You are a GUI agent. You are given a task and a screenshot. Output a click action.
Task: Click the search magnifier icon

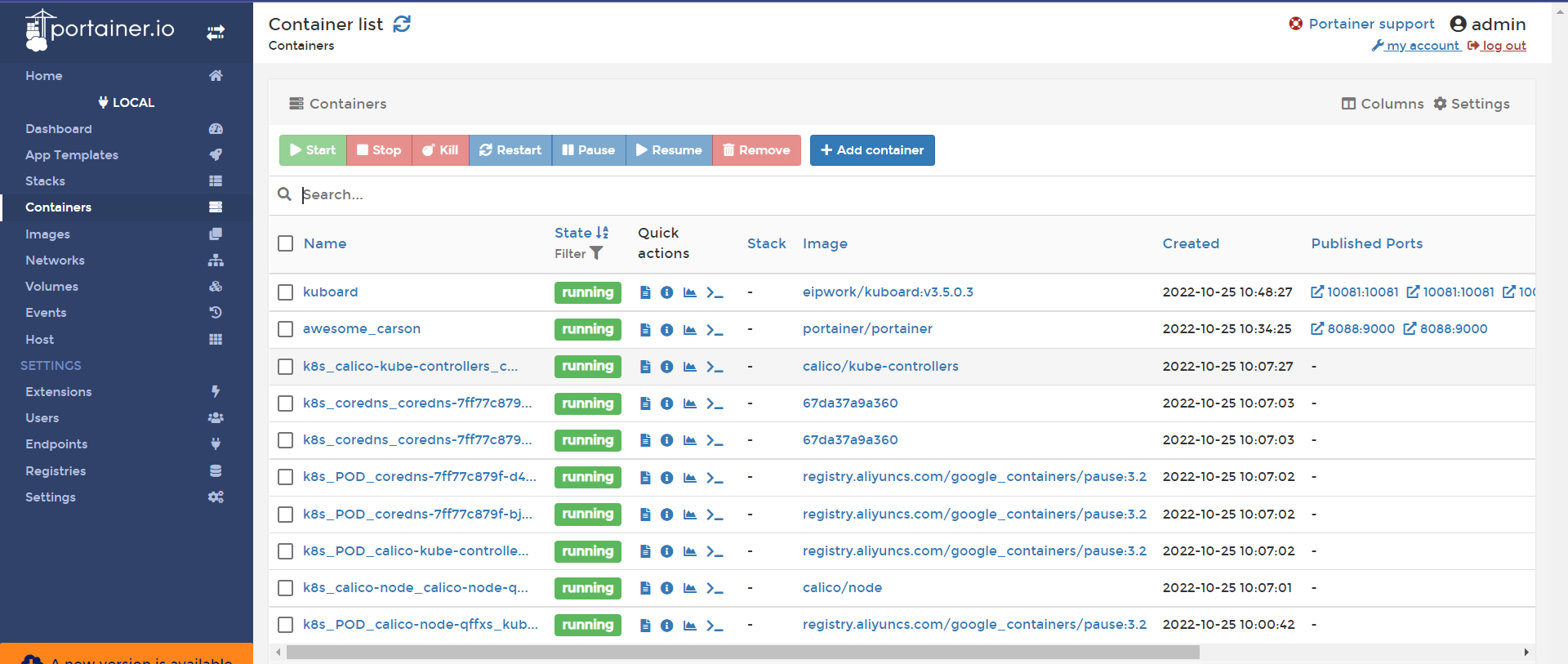(x=284, y=194)
